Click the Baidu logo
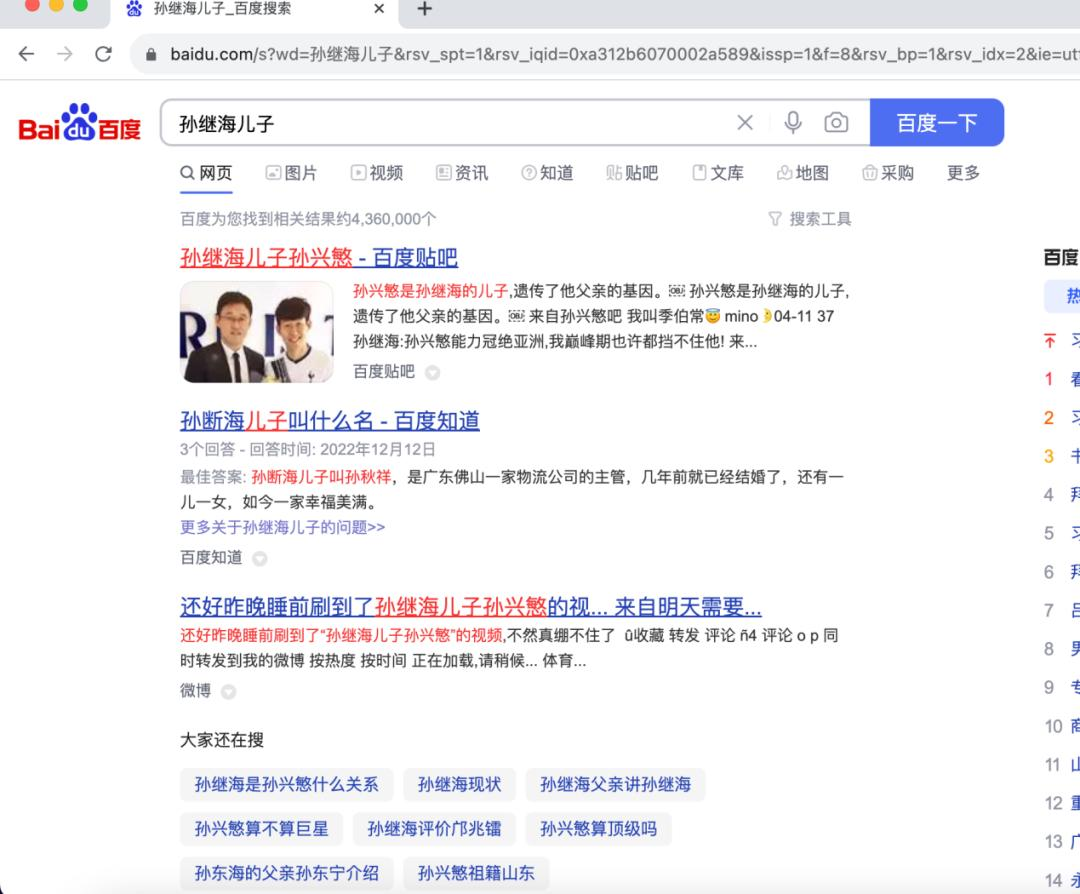Image resolution: width=1080 pixels, height=894 pixels. 80,123
